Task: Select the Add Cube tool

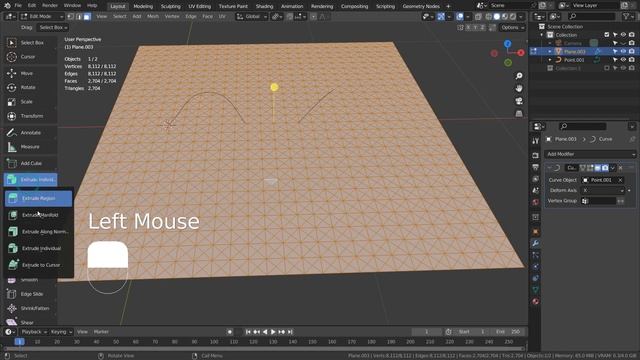Action: (31, 163)
